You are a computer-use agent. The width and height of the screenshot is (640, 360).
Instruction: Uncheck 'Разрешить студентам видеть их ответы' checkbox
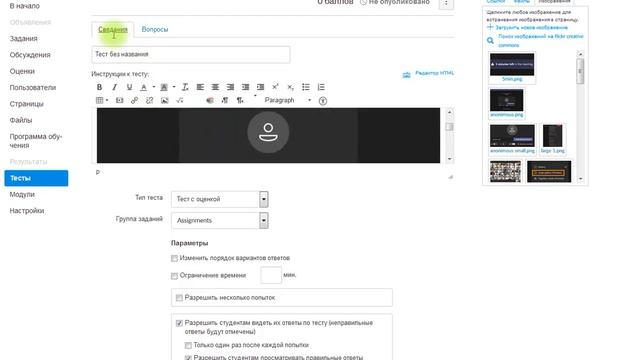tap(179, 323)
